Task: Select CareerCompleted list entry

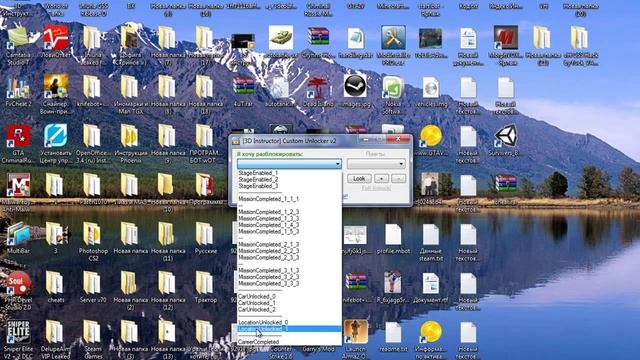Action: coord(258,342)
